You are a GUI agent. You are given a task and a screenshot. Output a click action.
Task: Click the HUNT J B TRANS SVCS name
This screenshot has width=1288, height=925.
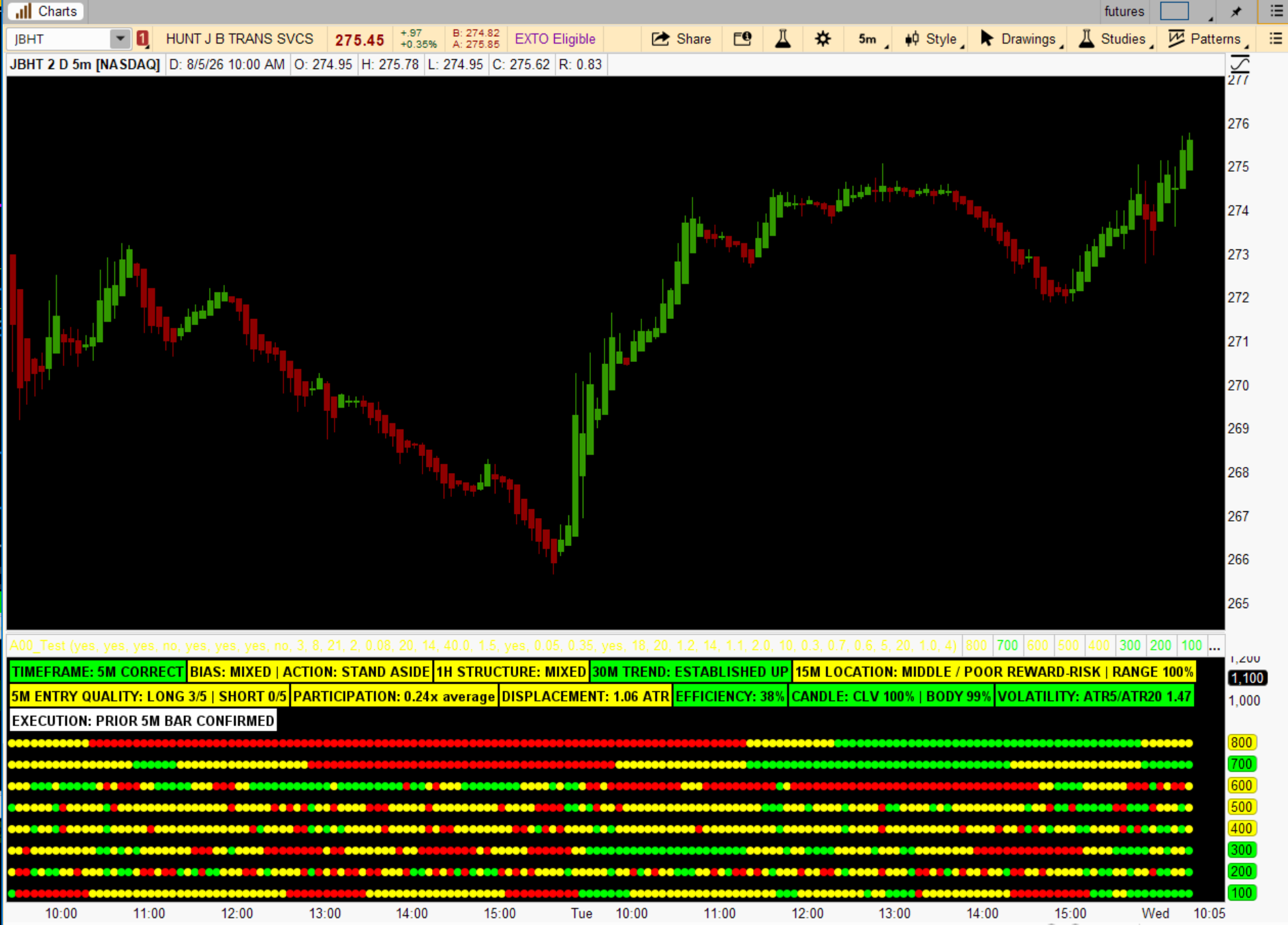click(x=240, y=39)
